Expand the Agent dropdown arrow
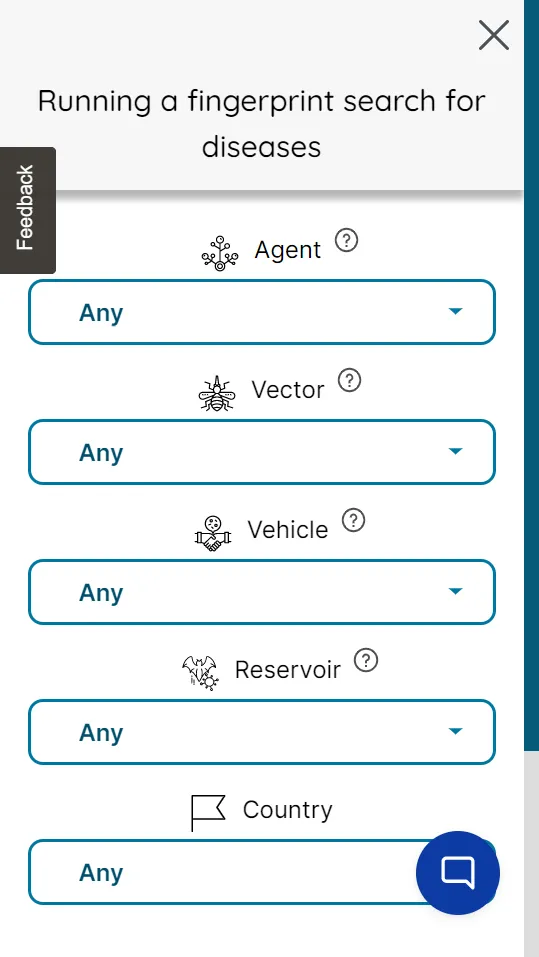539x957 pixels. click(455, 312)
